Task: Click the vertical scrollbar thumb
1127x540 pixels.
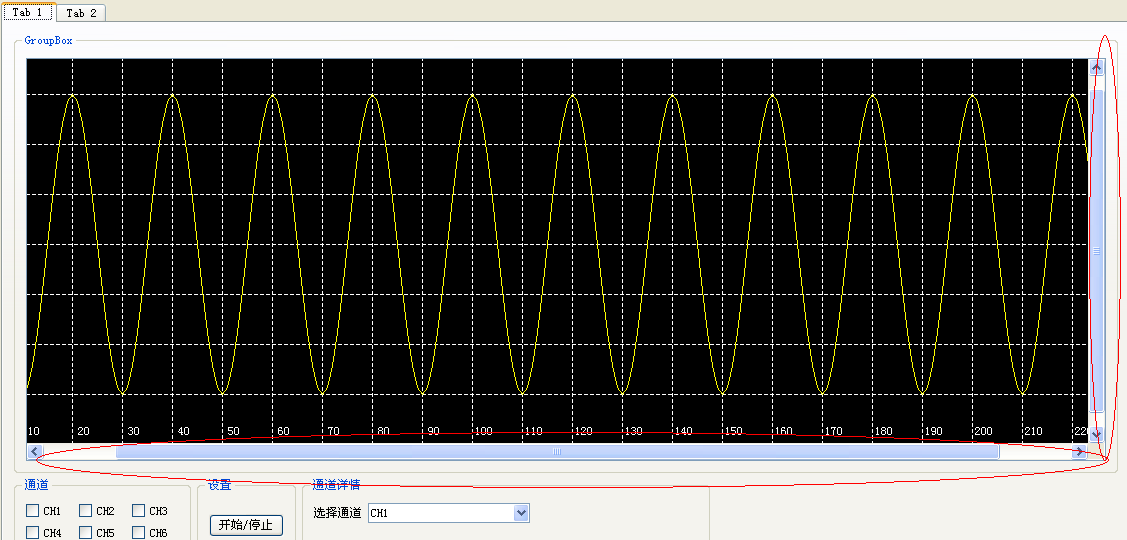Action: [1096, 250]
